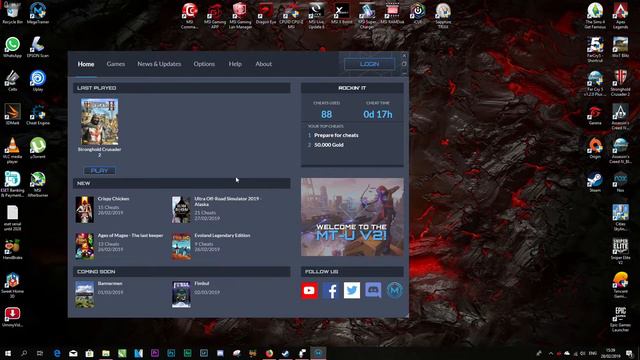Open ESET Banking & Payment icon
The height and width of the screenshot is (360, 640).
[13, 184]
